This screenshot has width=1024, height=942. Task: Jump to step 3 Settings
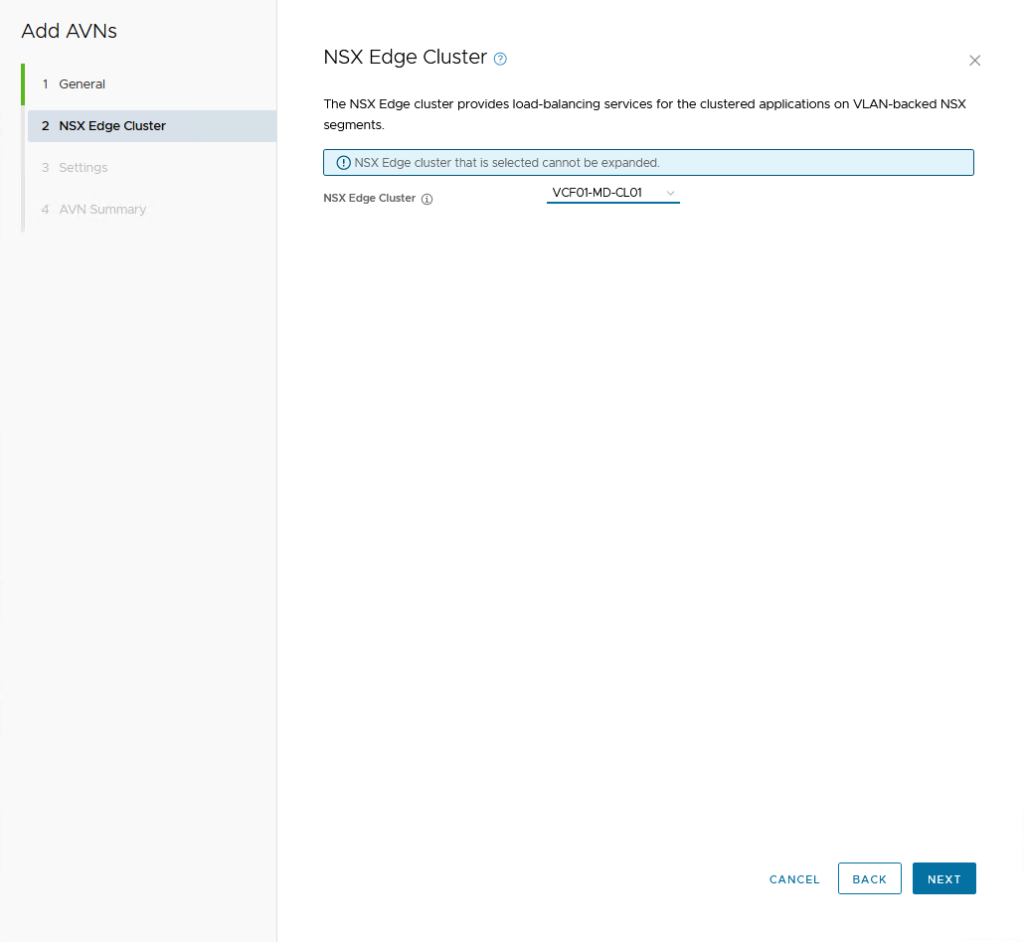pos(83,168)
